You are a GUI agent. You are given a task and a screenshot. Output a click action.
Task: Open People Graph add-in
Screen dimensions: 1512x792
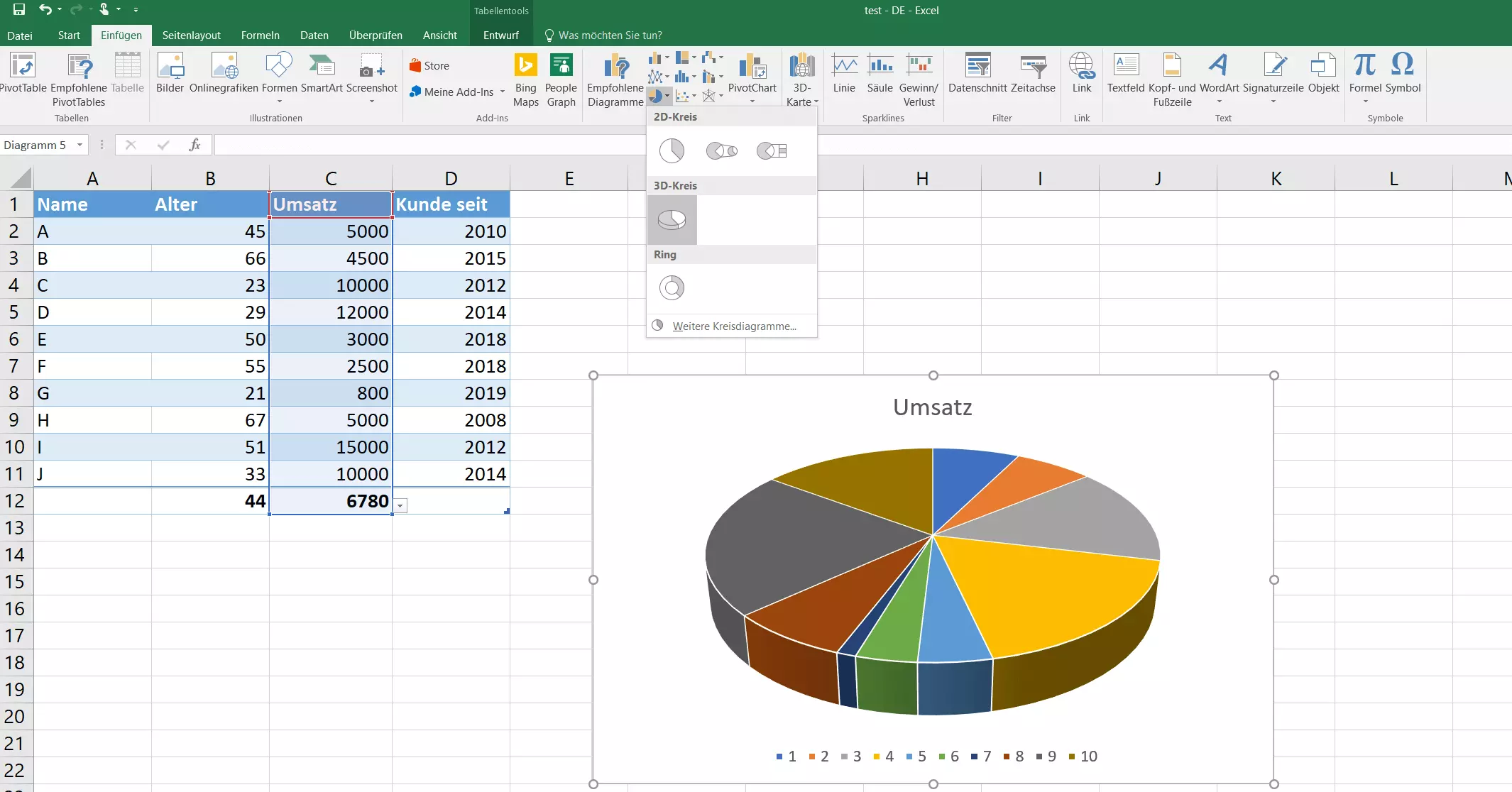pos(561,79)
